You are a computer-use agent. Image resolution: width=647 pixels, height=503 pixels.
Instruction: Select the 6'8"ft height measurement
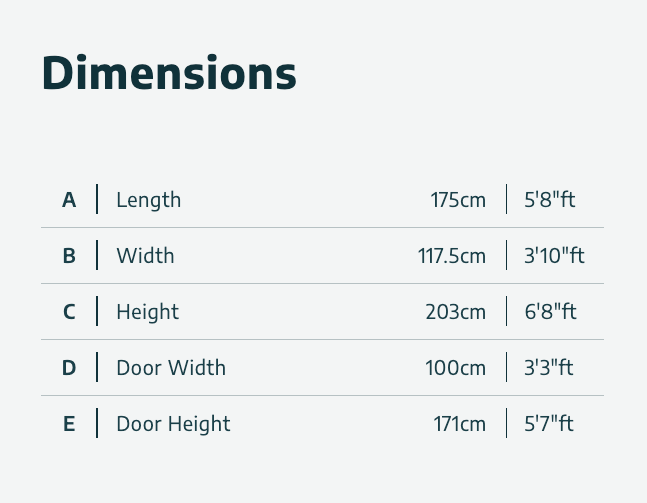pyautogui.click(x=550, y=312)
